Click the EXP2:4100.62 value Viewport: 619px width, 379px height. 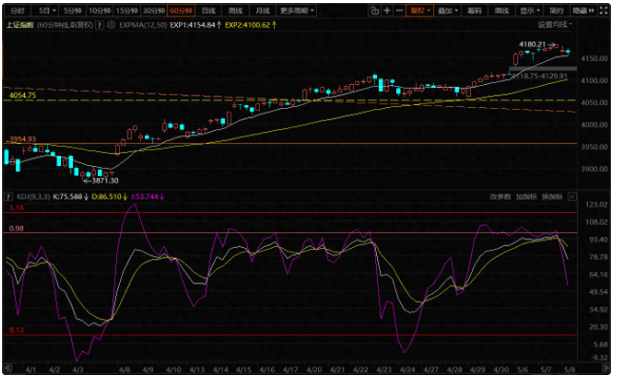251,25
